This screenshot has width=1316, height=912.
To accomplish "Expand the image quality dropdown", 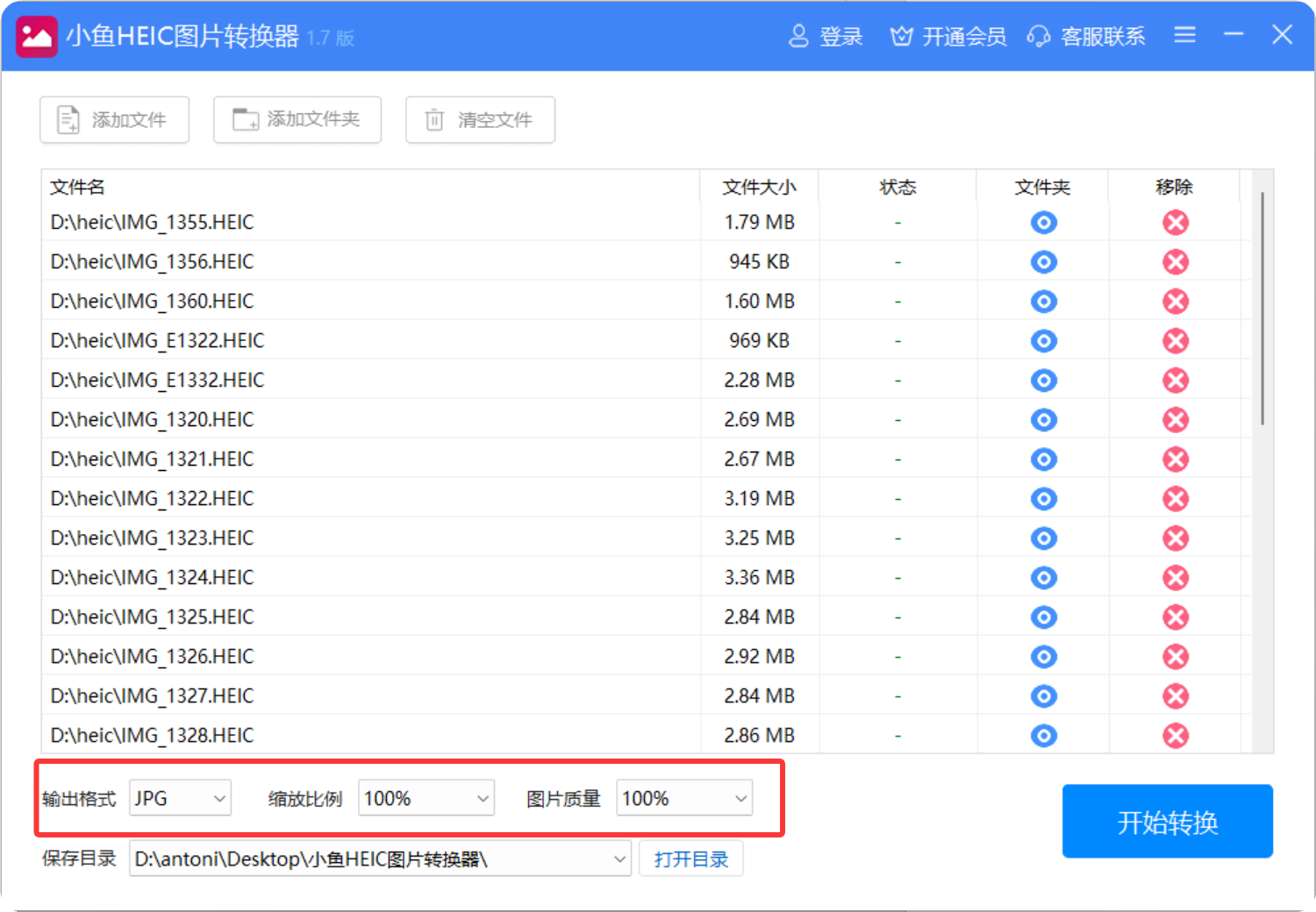I will (683, 798).
